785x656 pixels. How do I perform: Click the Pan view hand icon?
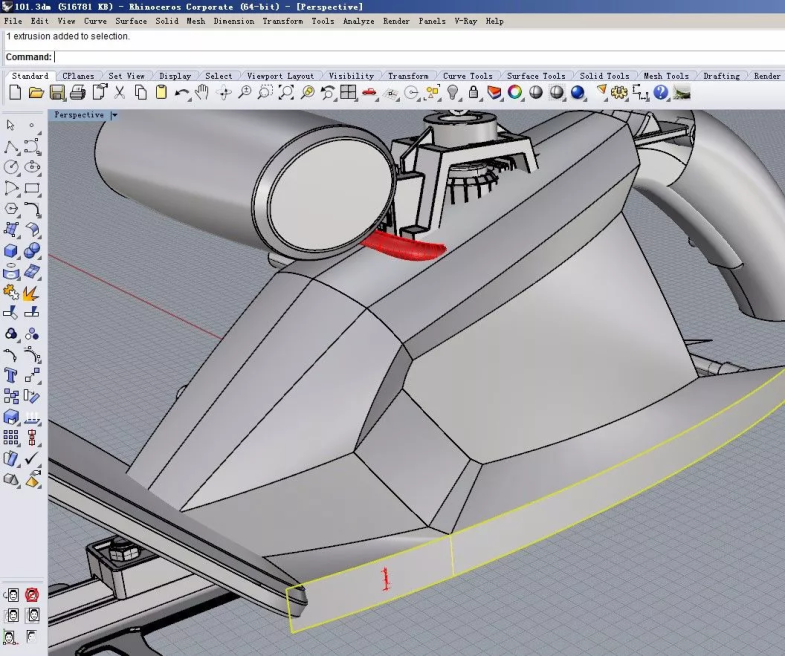click(x=203, y=92)
